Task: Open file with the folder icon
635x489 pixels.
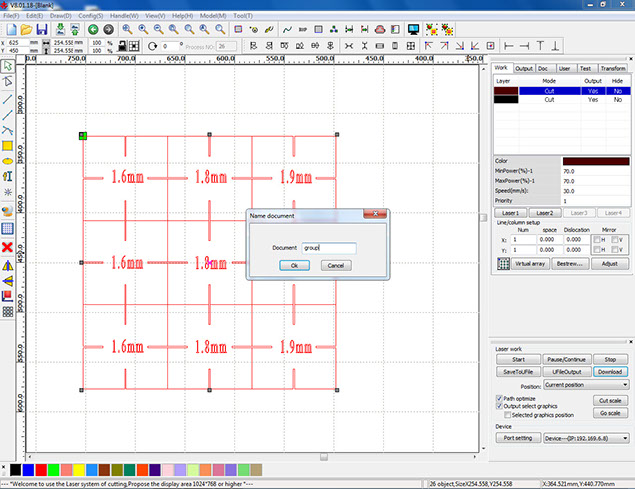Action: pyautogui.click(x=26, y=30)
